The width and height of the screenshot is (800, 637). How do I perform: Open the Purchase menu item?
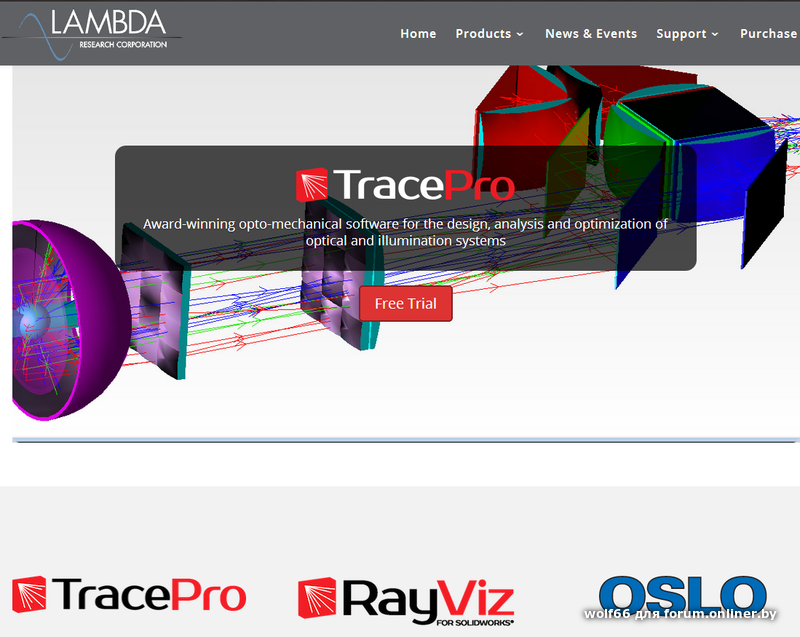pyautogui.click(x=768, y=34)
